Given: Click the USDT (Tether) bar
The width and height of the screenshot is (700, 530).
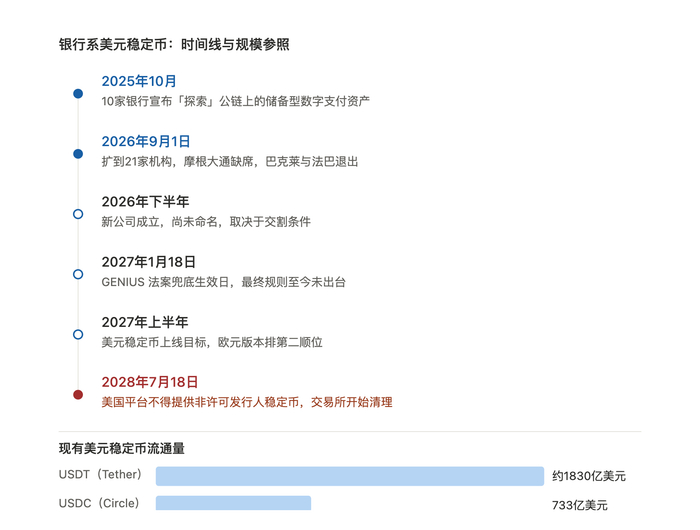Looking at the screenshot, I should coord(350,476).
